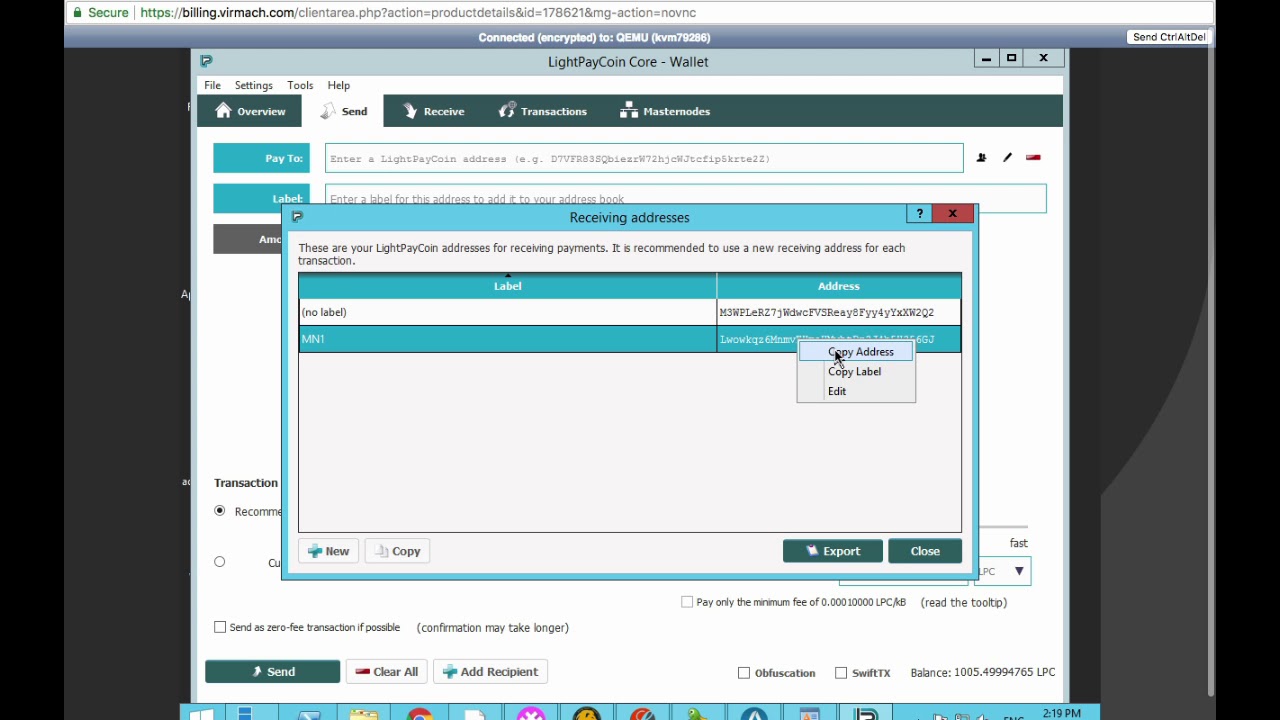Choose Copy Label from the context menu
The image size is (1280, 720).
[x=856, y=372]
